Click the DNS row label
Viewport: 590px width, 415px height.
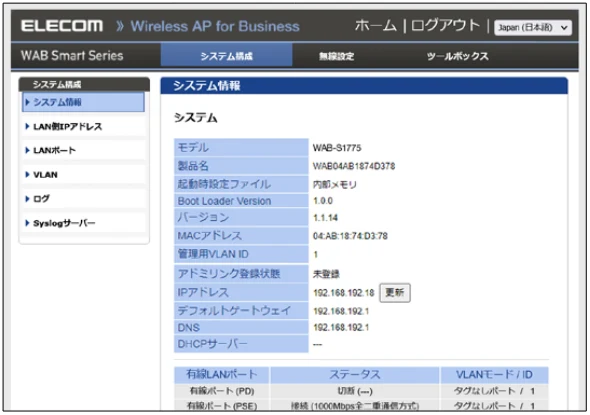(x=189, y=328)
